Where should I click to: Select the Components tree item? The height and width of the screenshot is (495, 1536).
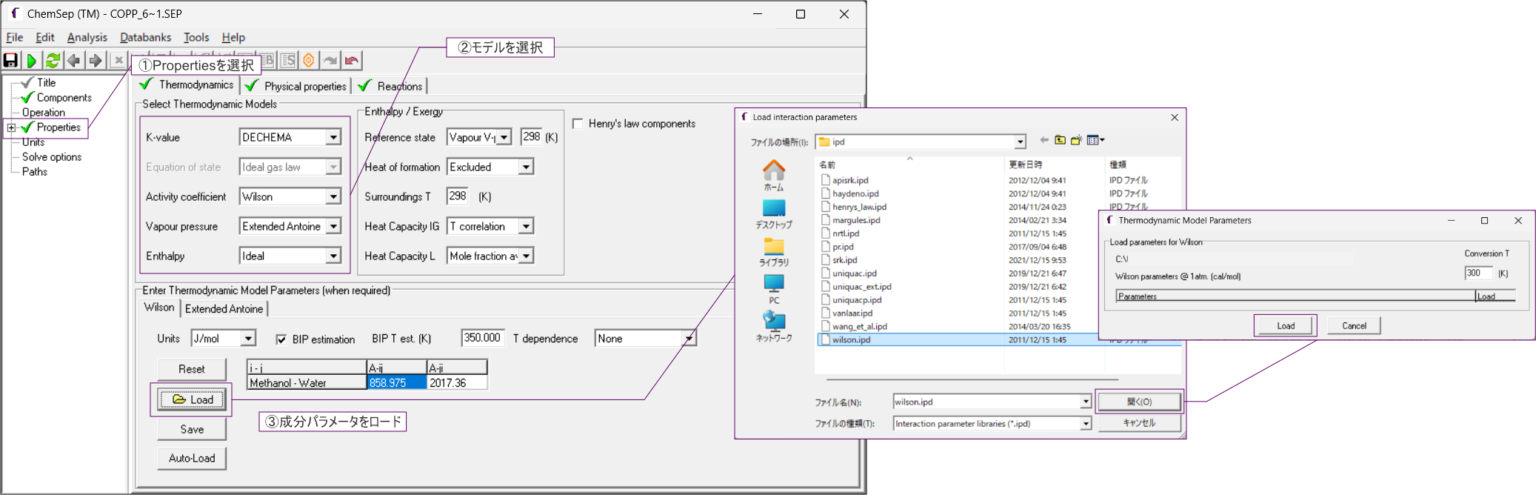click(x=64, y=98)
